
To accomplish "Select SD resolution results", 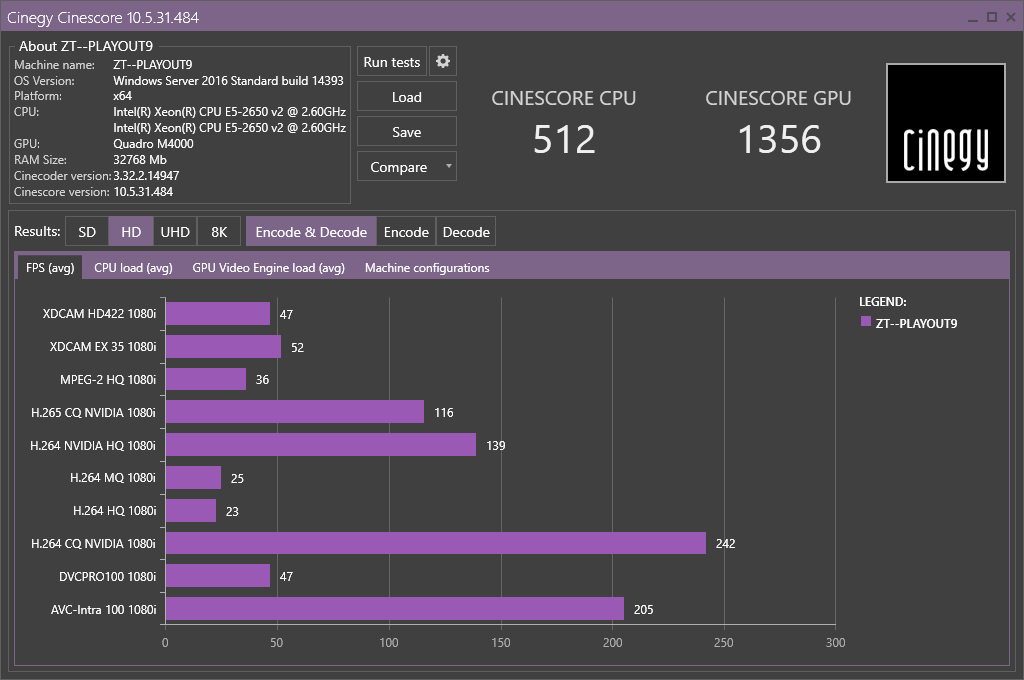I will point(87,232).
